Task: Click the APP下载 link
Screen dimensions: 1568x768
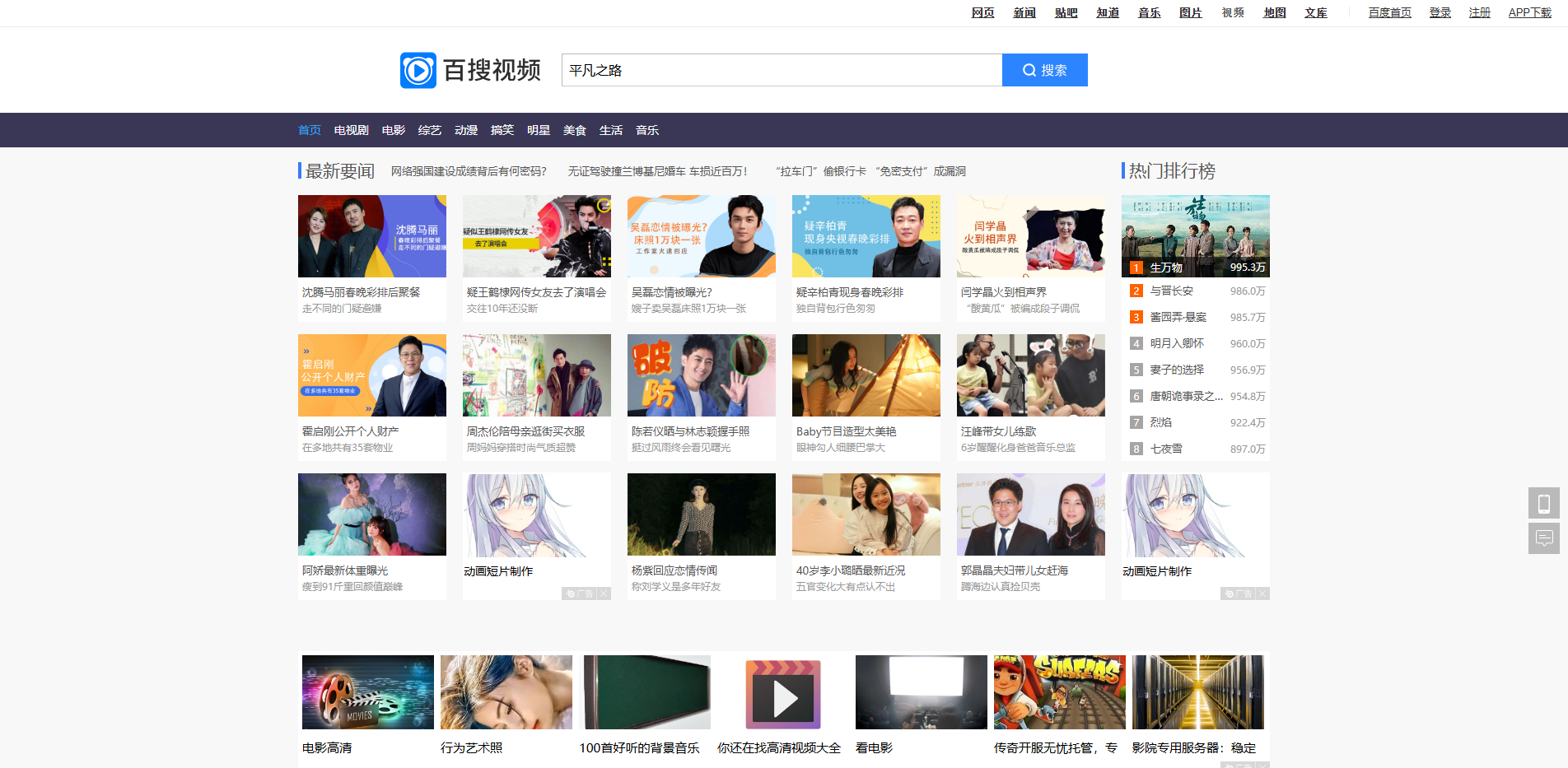Action: pyautogui.click(x=1529, y=12)
